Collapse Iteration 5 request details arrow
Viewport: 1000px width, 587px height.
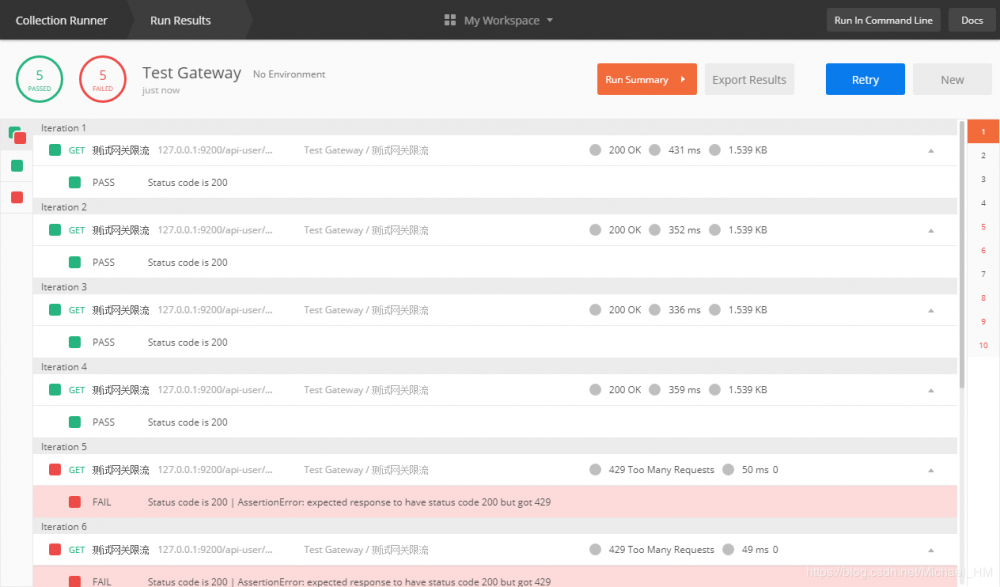pos(930,470)
